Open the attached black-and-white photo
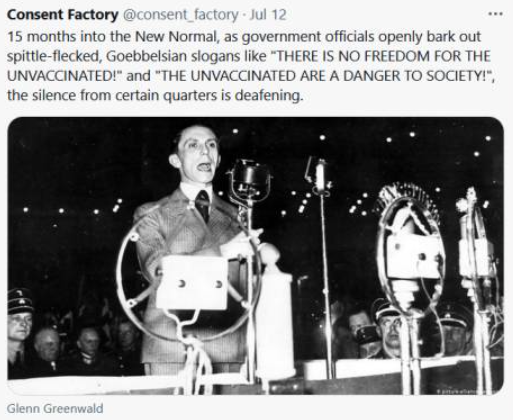This screenshot has width=513, height=420. (x=256, y=256)
